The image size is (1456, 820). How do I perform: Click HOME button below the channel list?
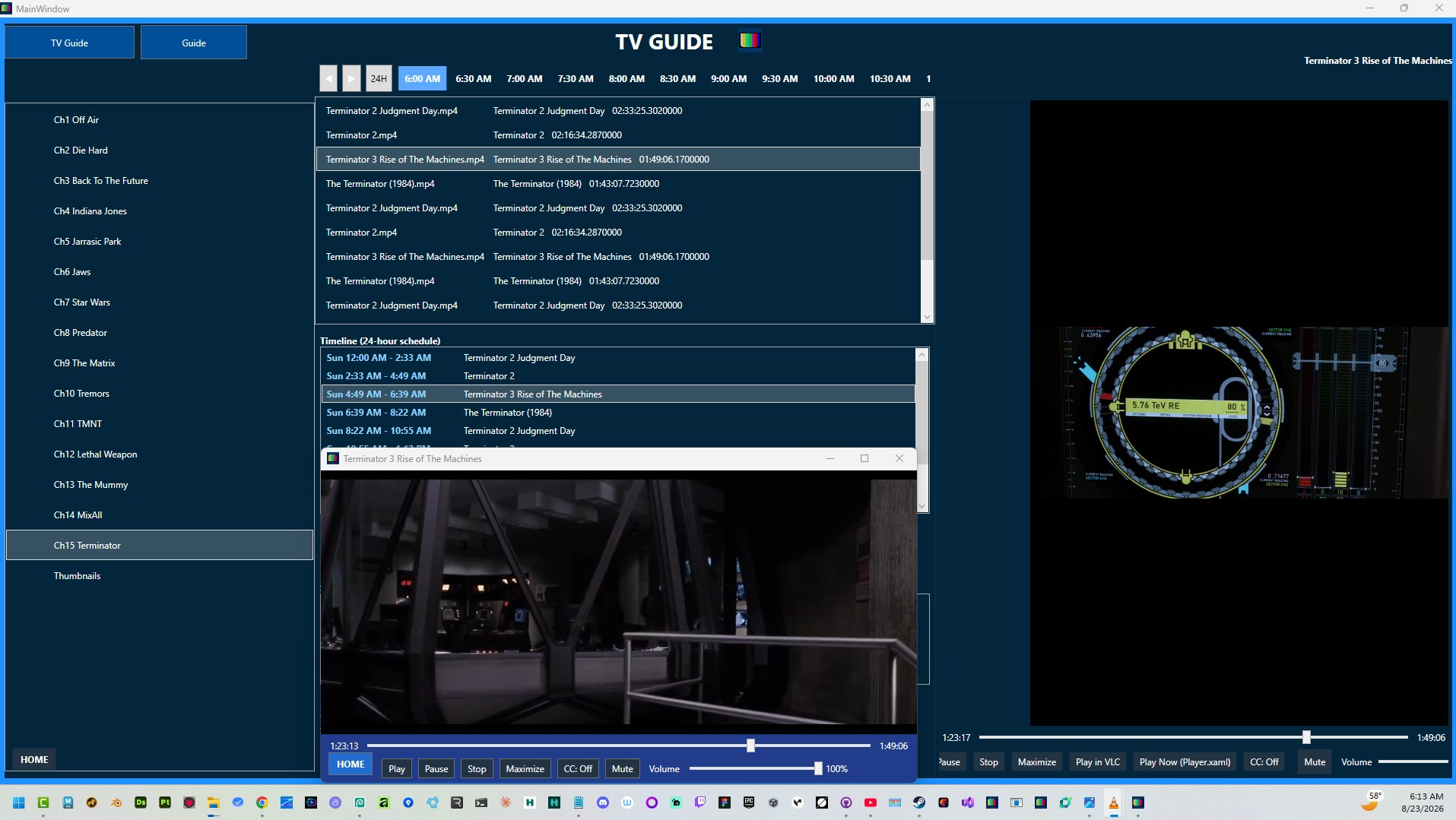click(34, 759)
